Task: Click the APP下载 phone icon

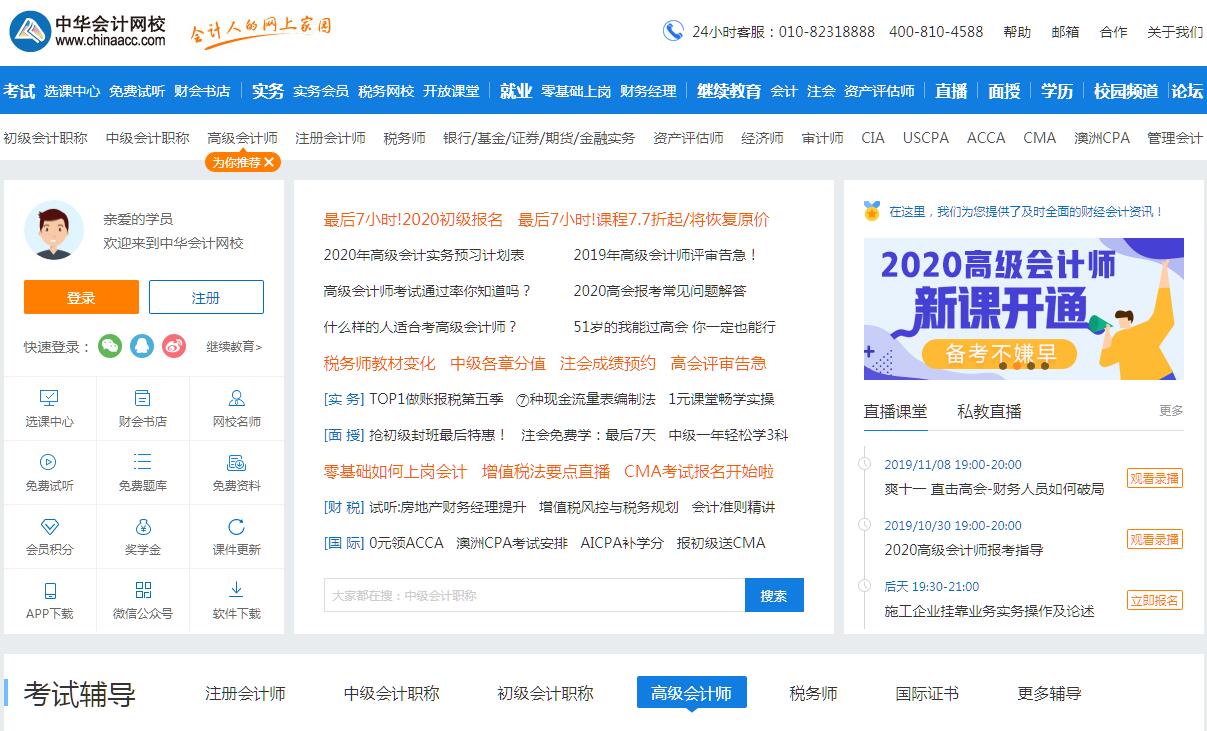Action: (x=49, y=590)
